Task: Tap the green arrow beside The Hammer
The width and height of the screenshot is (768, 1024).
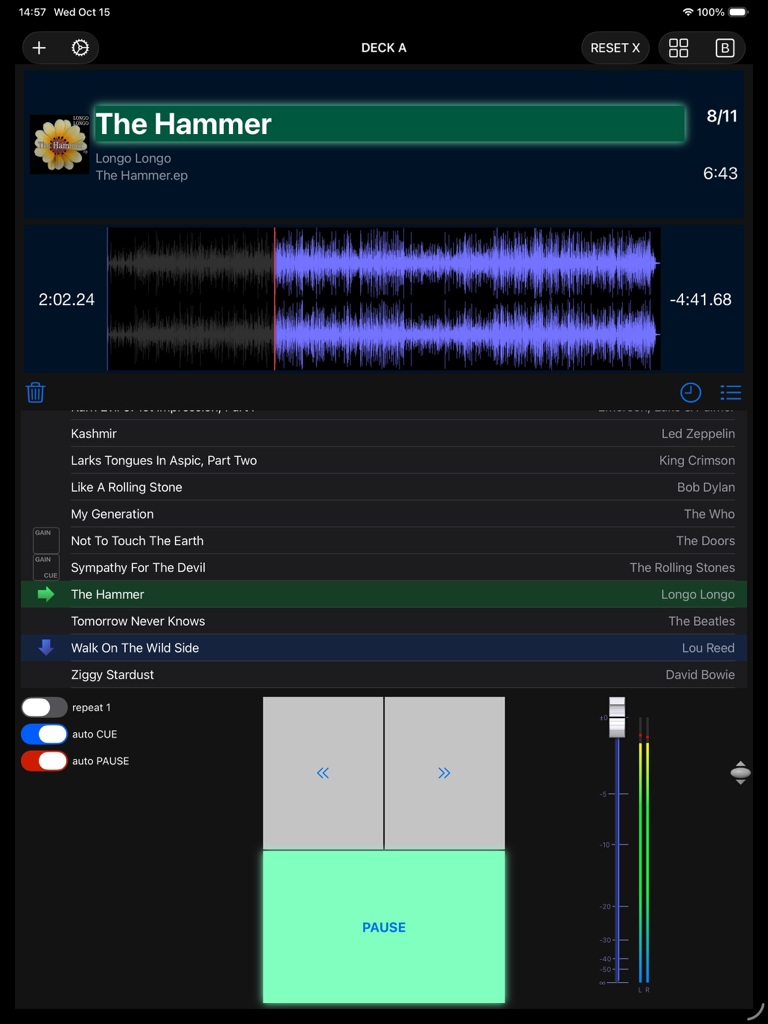Action: [46, 594]
